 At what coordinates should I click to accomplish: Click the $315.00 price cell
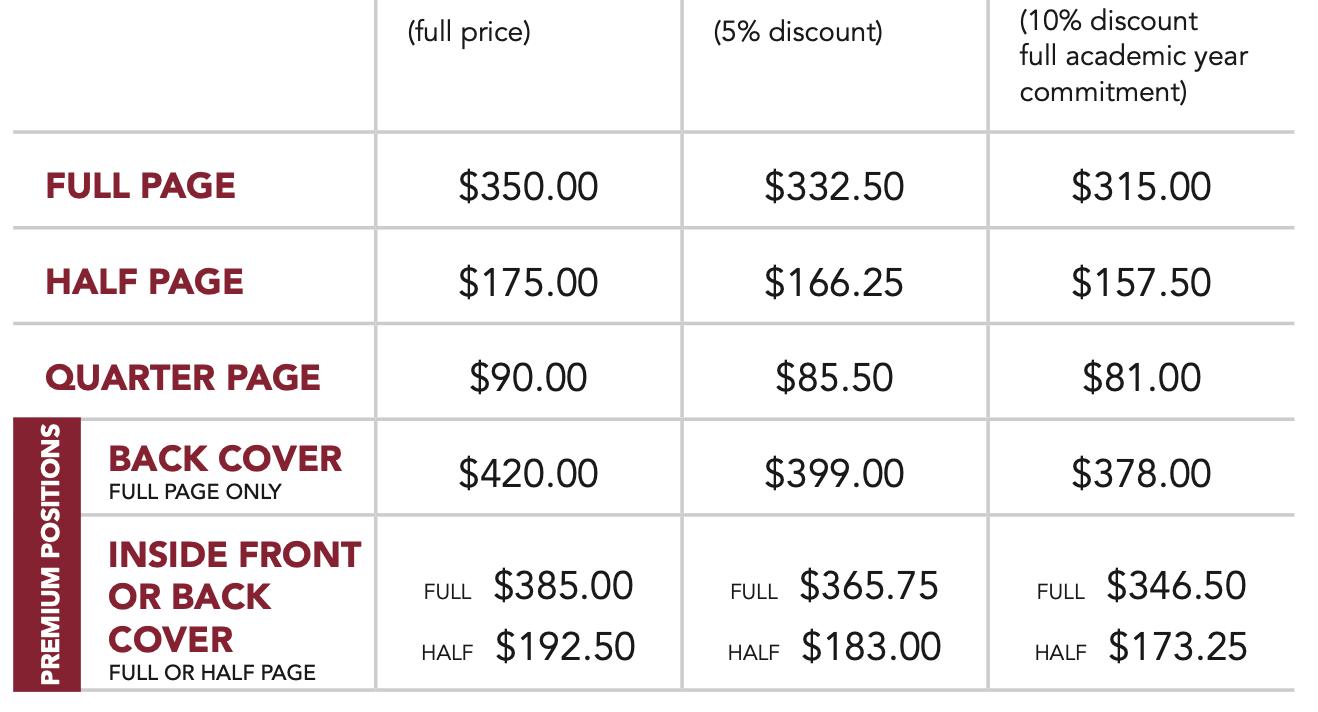(1141, 187)
